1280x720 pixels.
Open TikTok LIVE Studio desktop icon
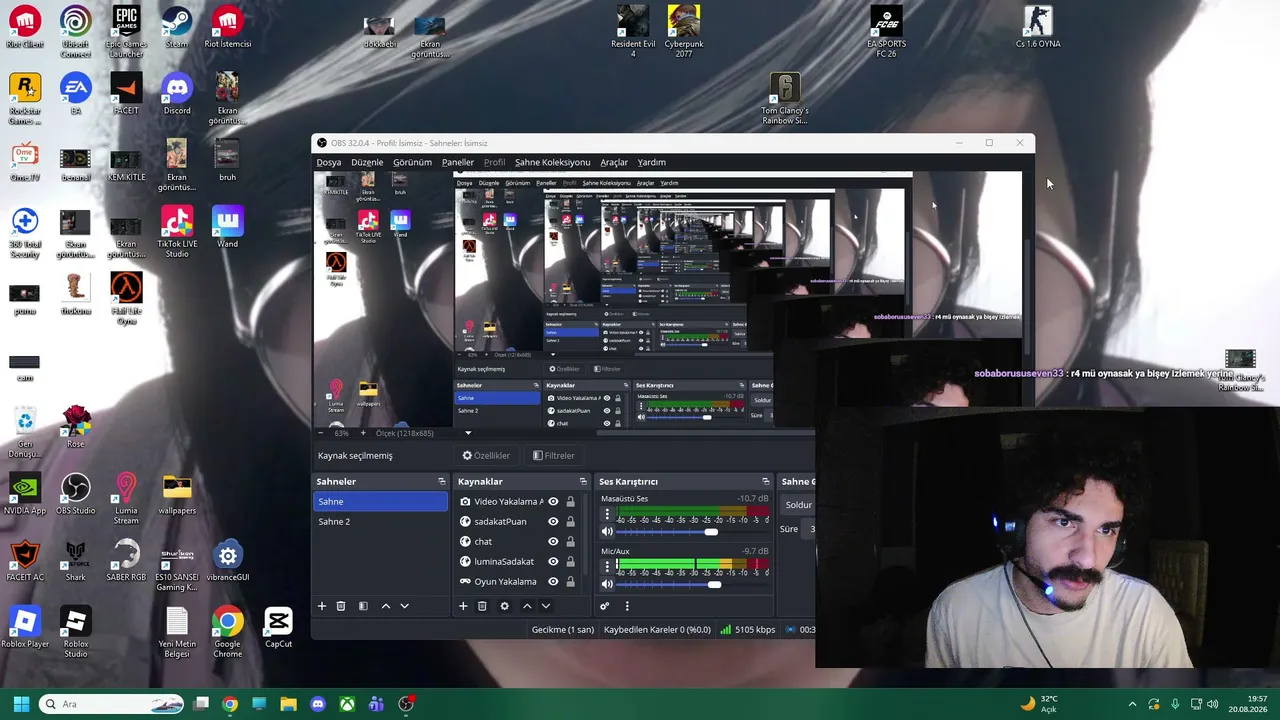click(x=177, y=232)
